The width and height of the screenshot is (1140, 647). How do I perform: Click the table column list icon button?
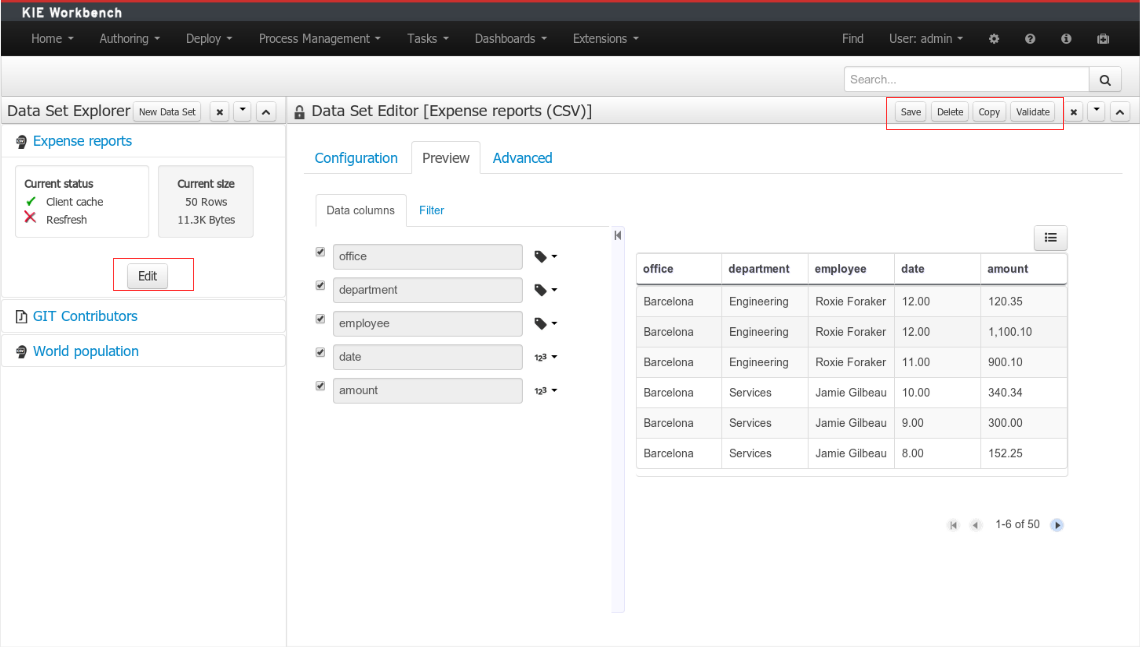(x=1050, y=238)
